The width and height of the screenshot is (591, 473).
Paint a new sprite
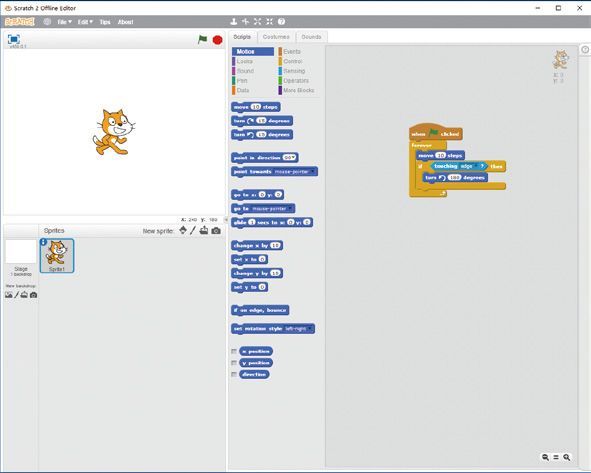(193, 230)
